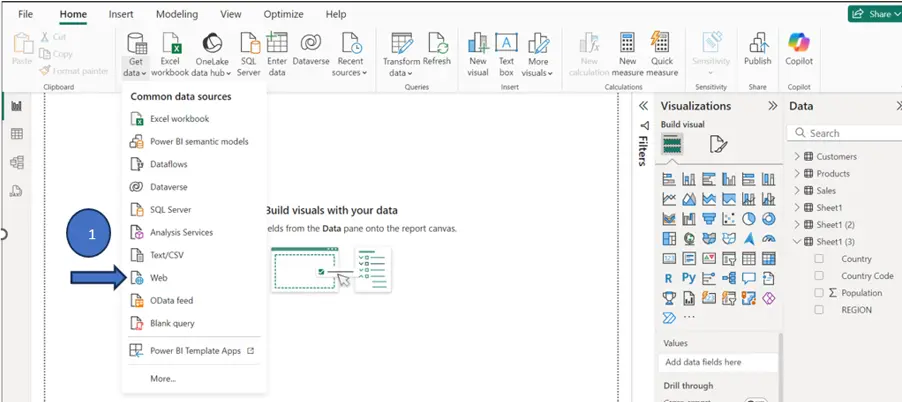Add a Python visual
Screen dimensions: 902x402
[689, 278]
